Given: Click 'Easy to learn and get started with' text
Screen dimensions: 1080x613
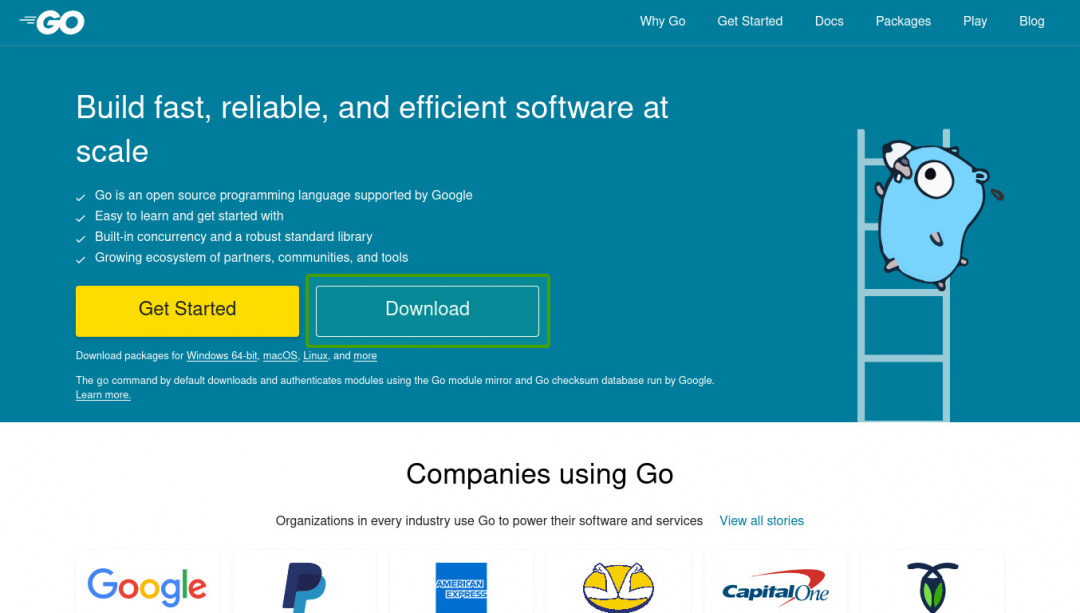Looking at the screenshot, I should 189,216.
